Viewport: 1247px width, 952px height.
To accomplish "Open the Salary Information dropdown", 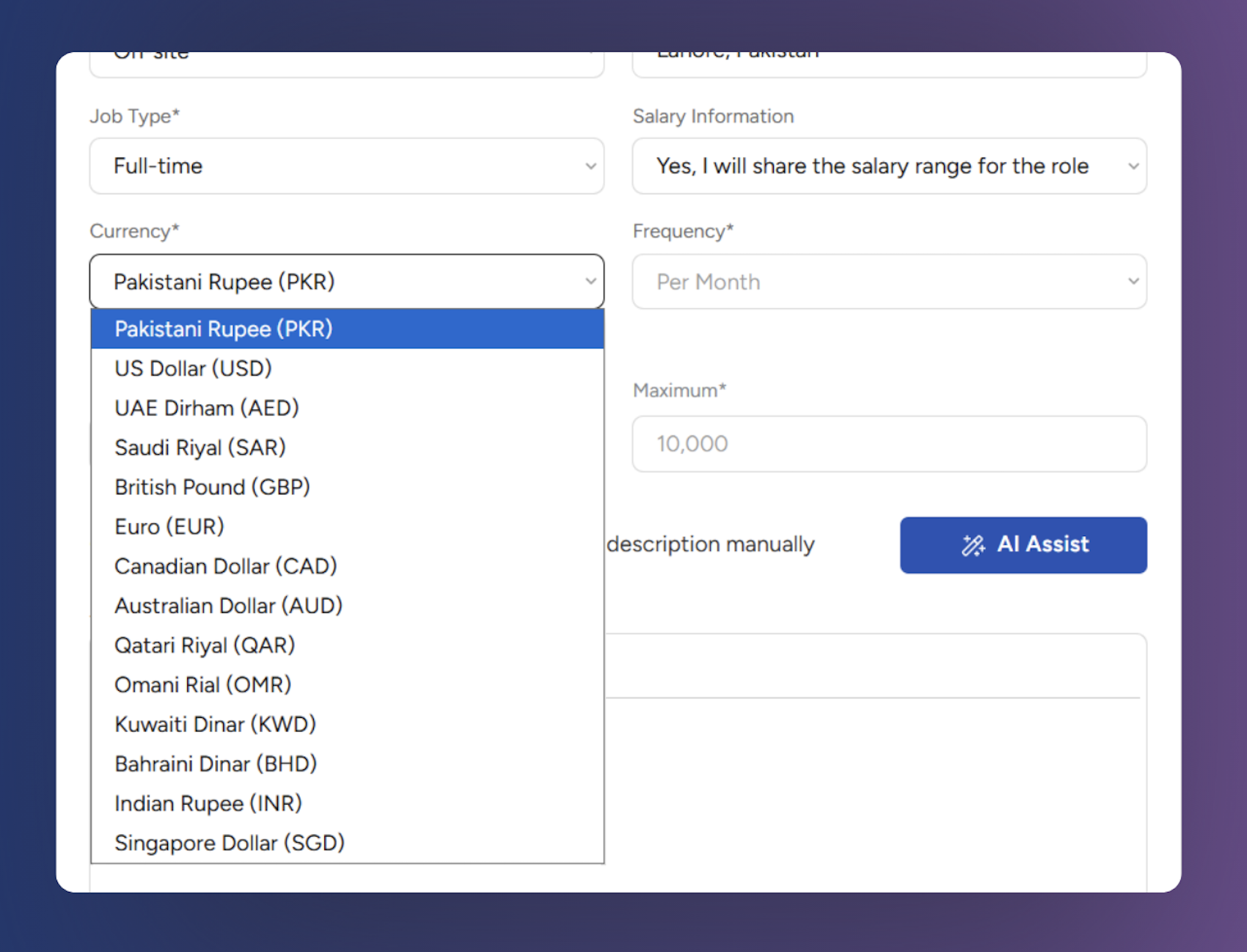I will [890, 166].
